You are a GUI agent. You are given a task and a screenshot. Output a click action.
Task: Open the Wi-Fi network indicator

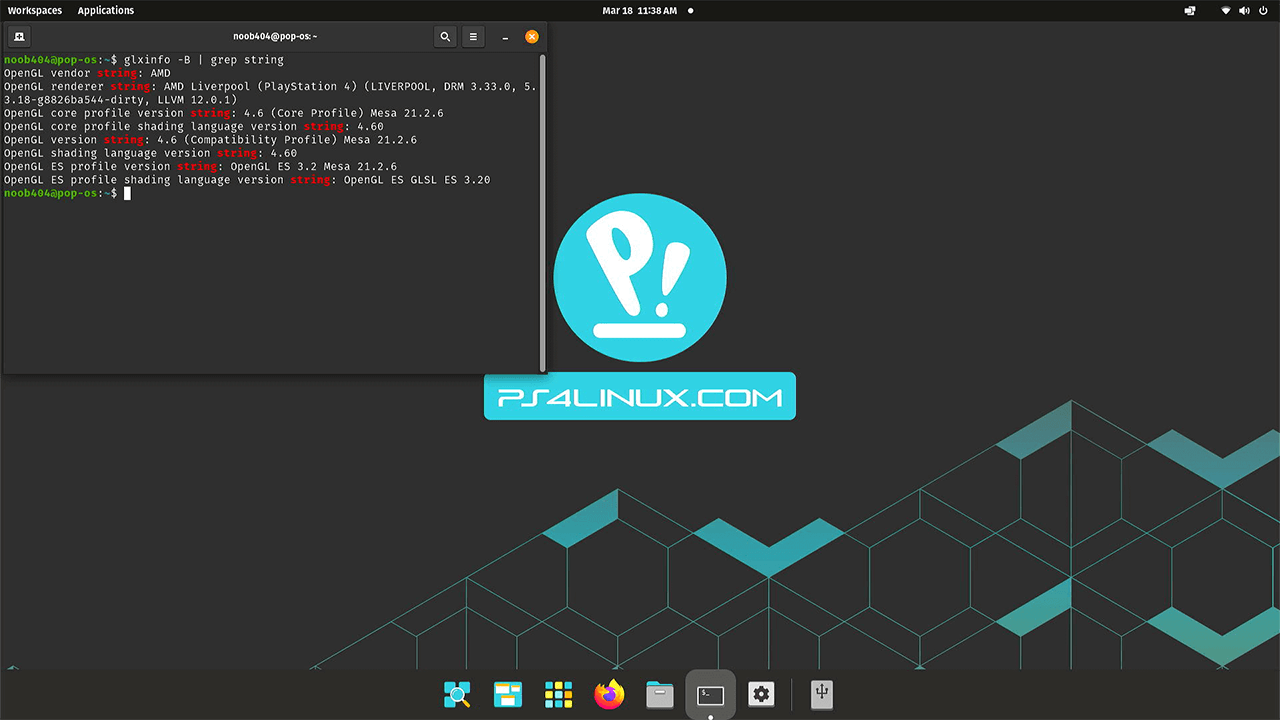(1226, 10)
